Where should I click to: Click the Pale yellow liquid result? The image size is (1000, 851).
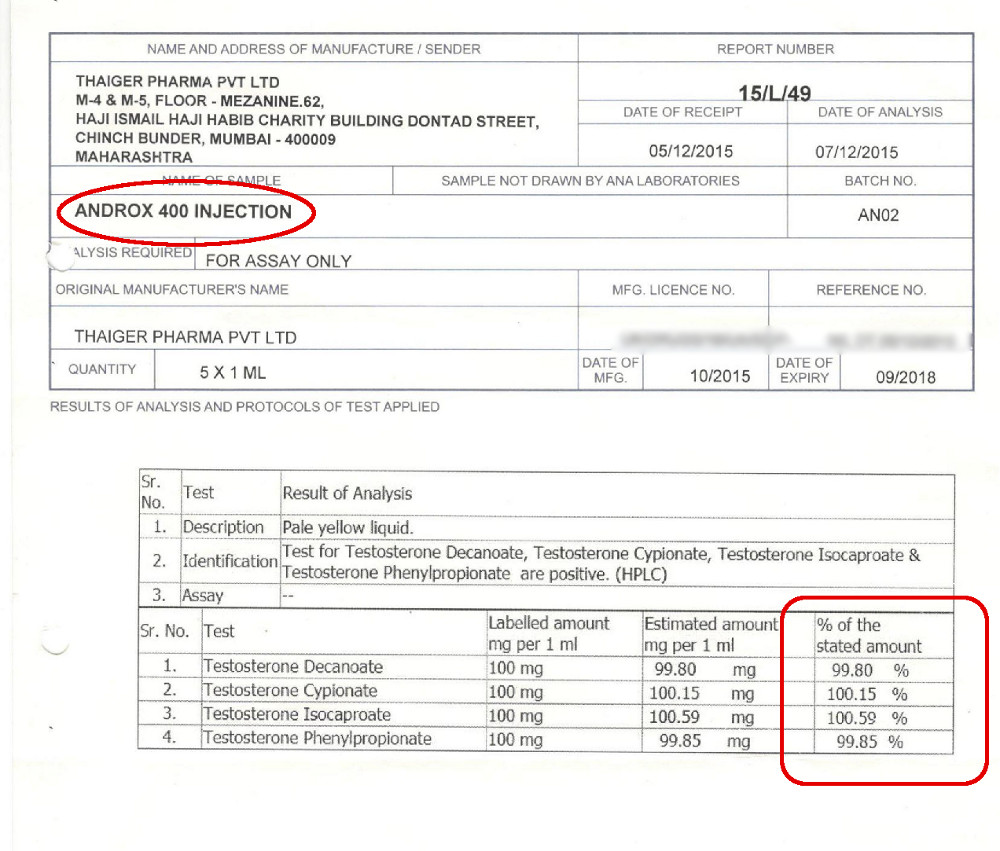click(x=348, y=528)
